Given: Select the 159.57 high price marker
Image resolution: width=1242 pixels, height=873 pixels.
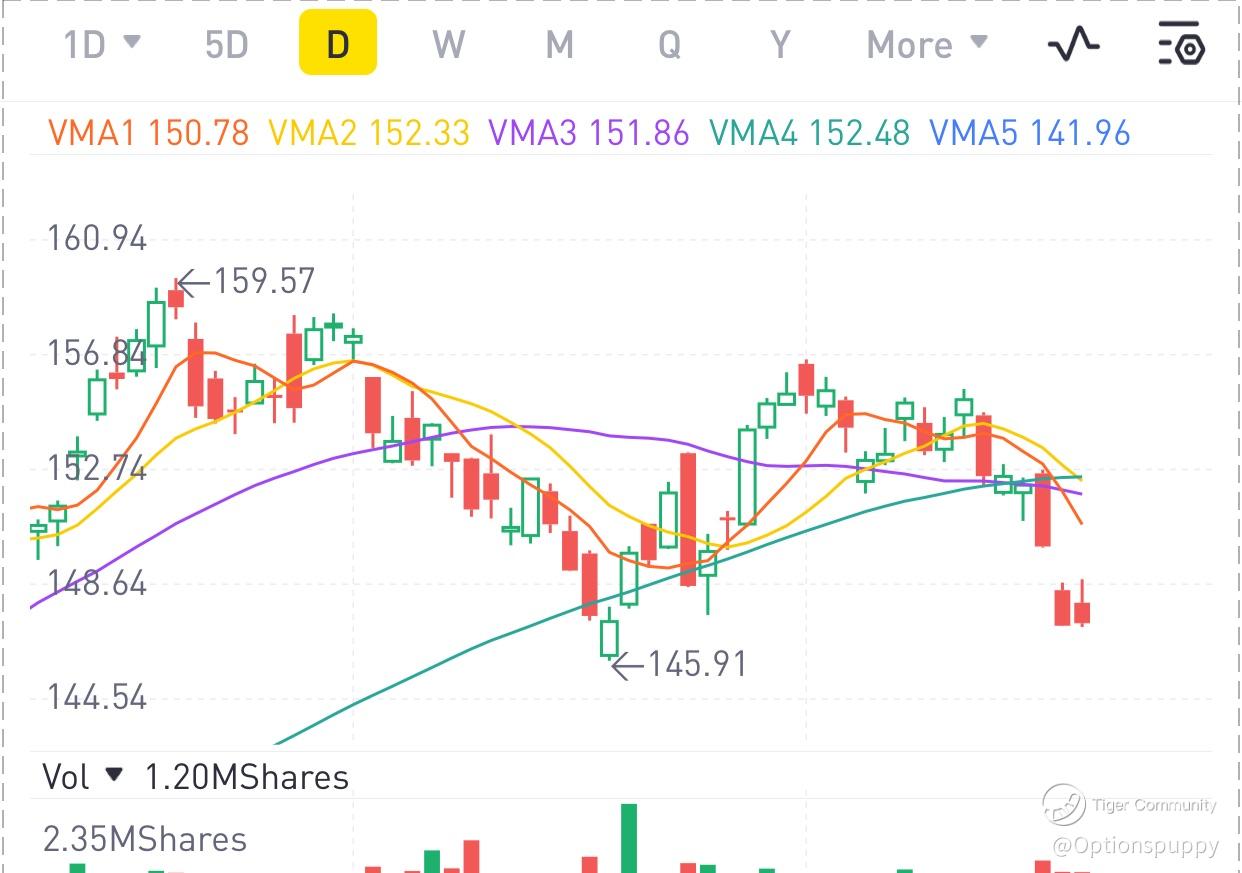Looking at the screenshot, I should 247,281.
